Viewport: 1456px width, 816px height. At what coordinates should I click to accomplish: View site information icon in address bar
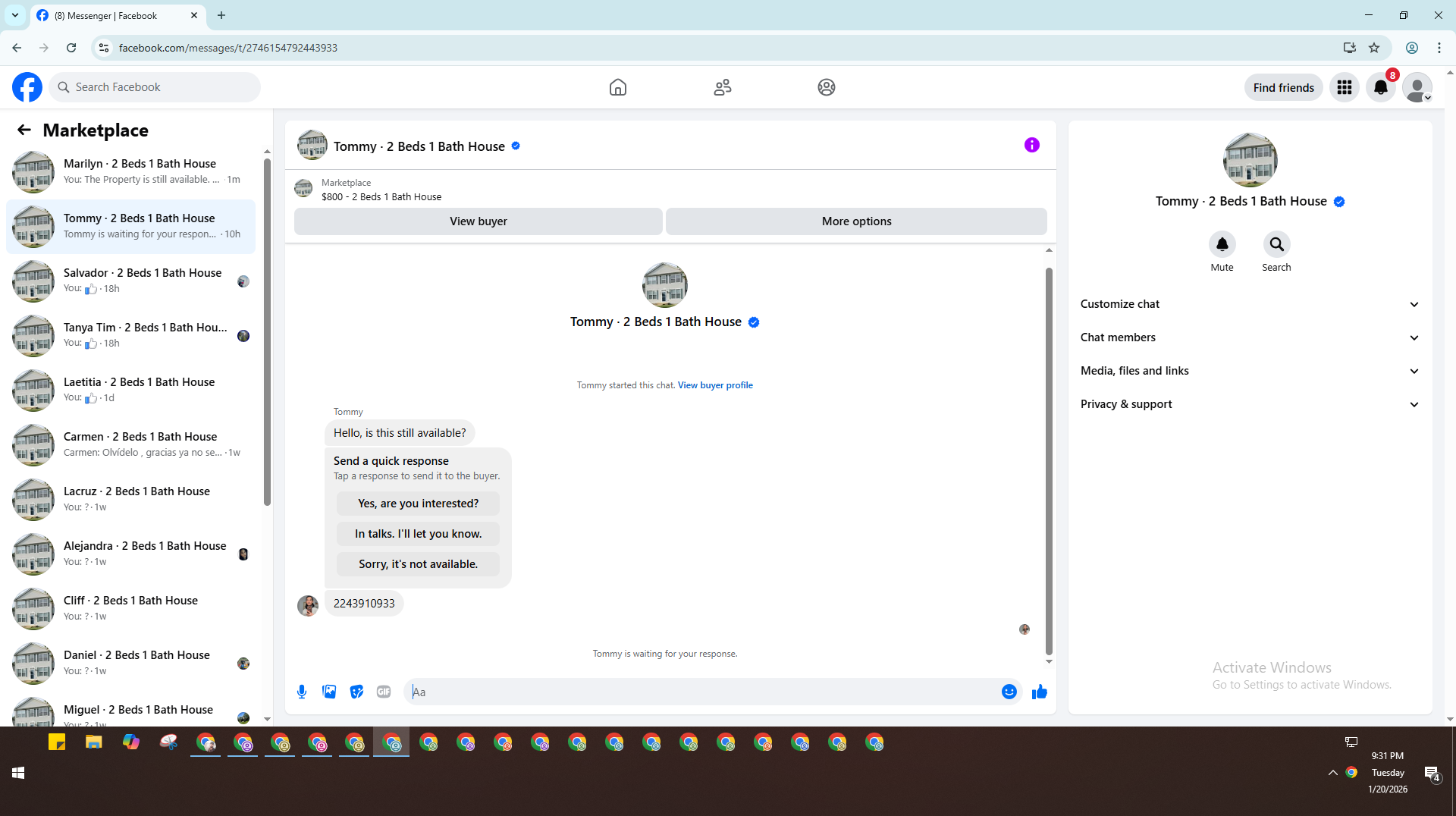104,48
